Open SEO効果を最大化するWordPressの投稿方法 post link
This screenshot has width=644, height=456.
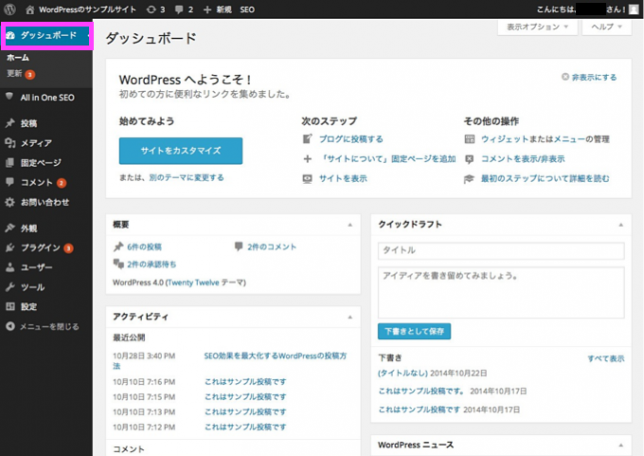point(275,356)
